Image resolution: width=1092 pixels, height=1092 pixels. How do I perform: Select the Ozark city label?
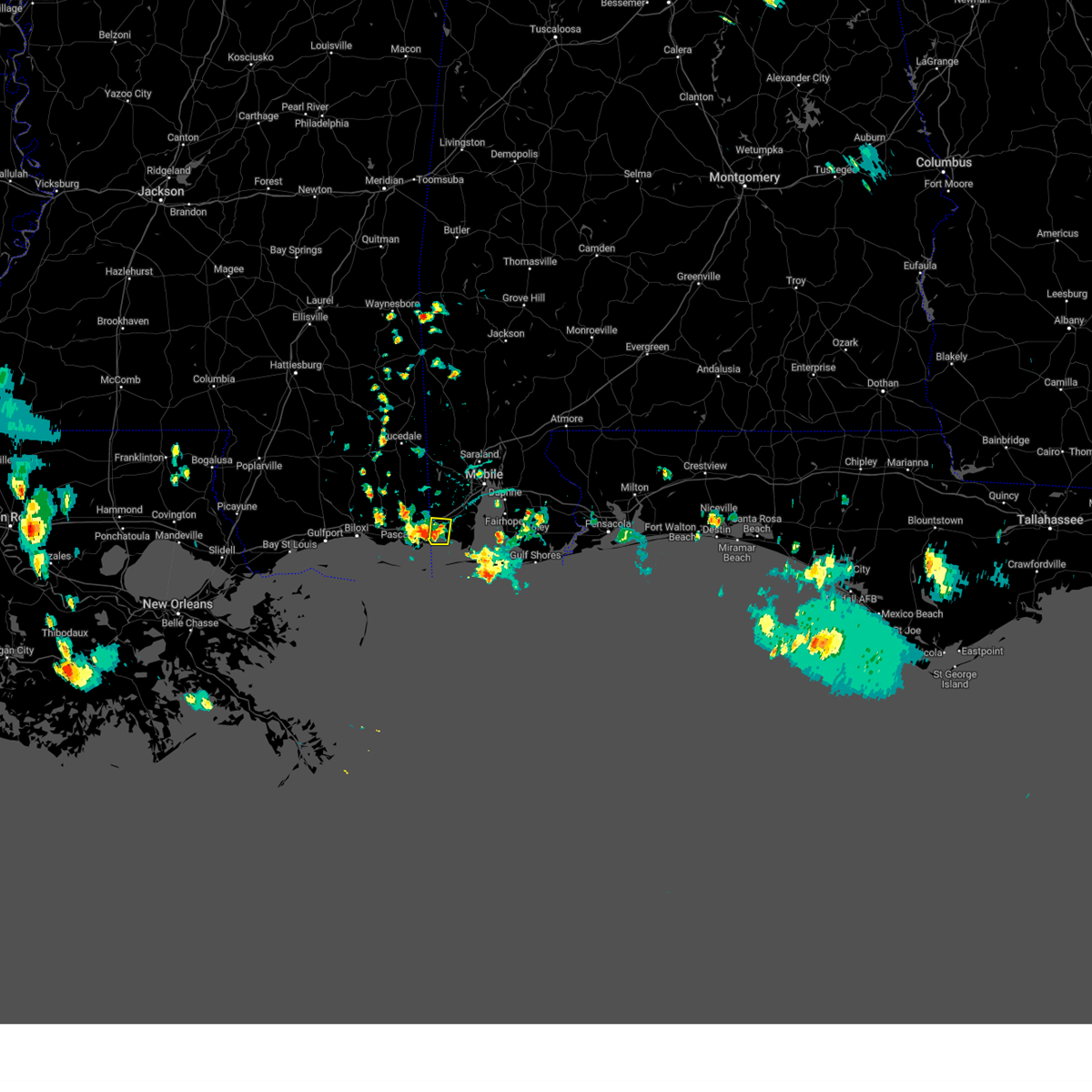(x=845, y=343)
